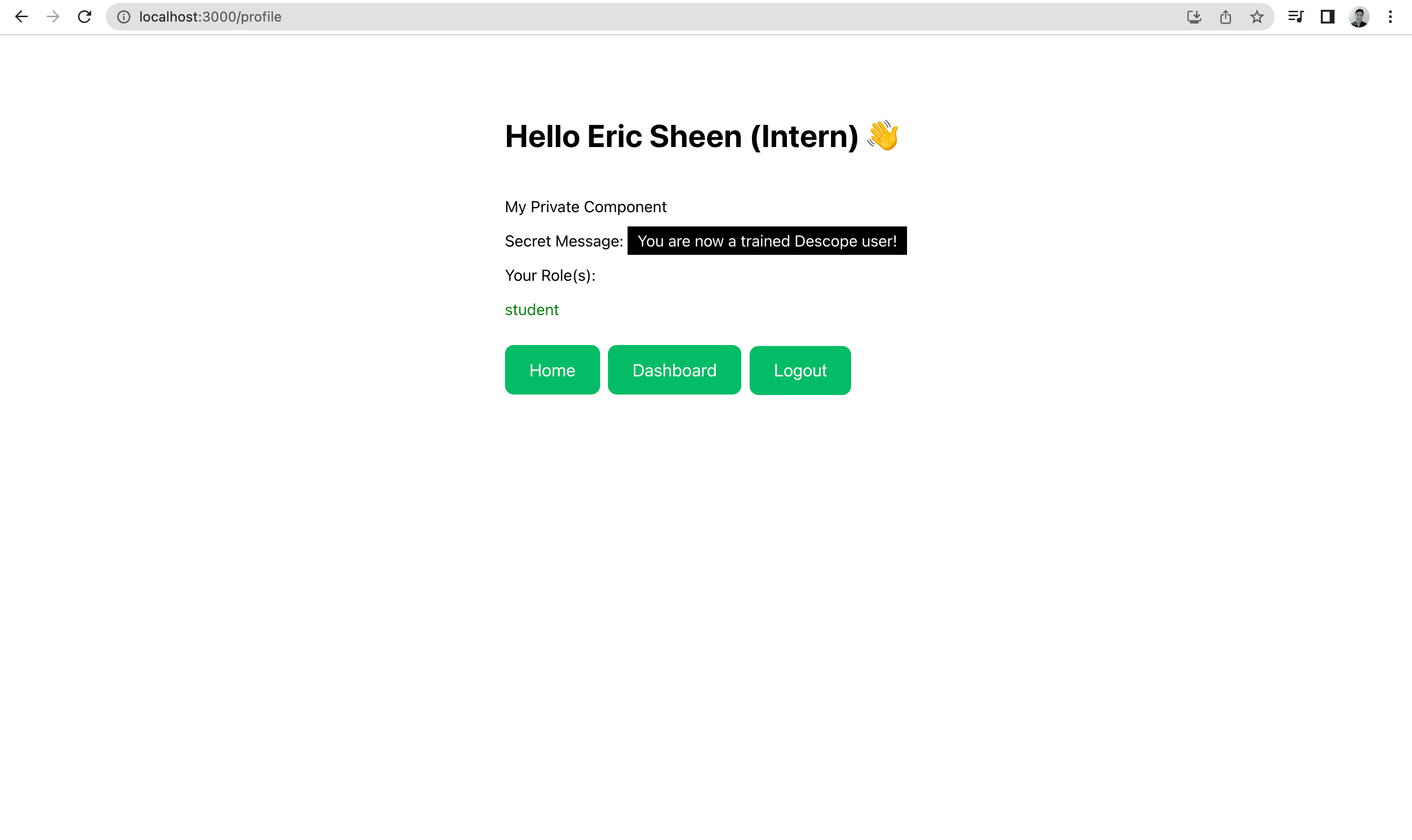Viewport: 1412px width, 840px height.
Task: Click the forward navigation arrow
Action: click(52, 16)
